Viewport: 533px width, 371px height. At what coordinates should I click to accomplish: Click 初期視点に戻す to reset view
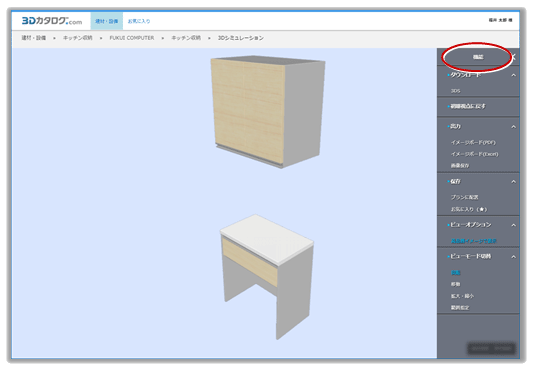pos(468,106)
